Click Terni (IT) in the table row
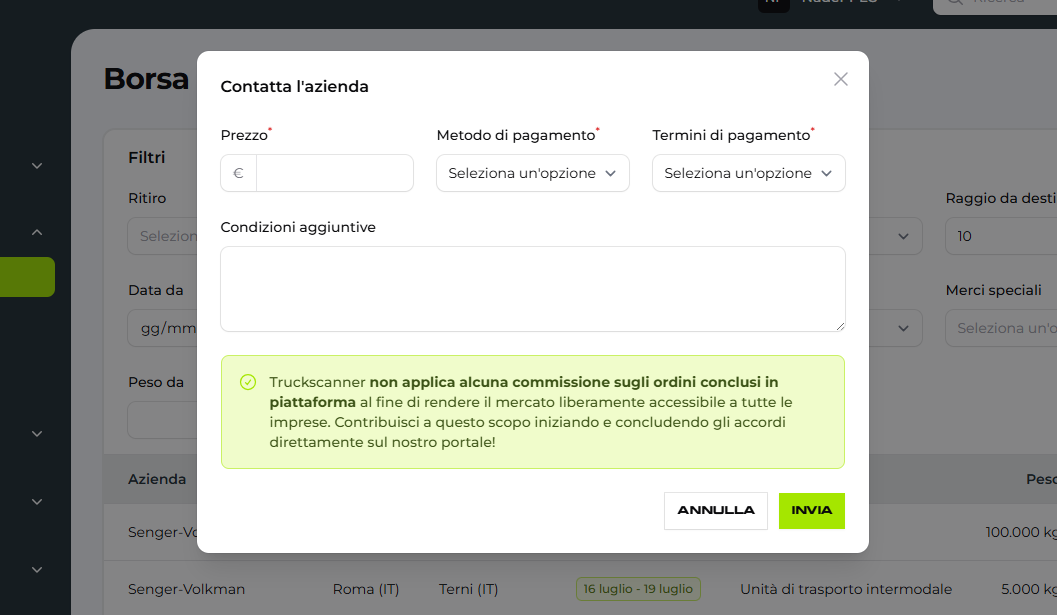Screen dimensions: 1057x615 coord(469,589)
